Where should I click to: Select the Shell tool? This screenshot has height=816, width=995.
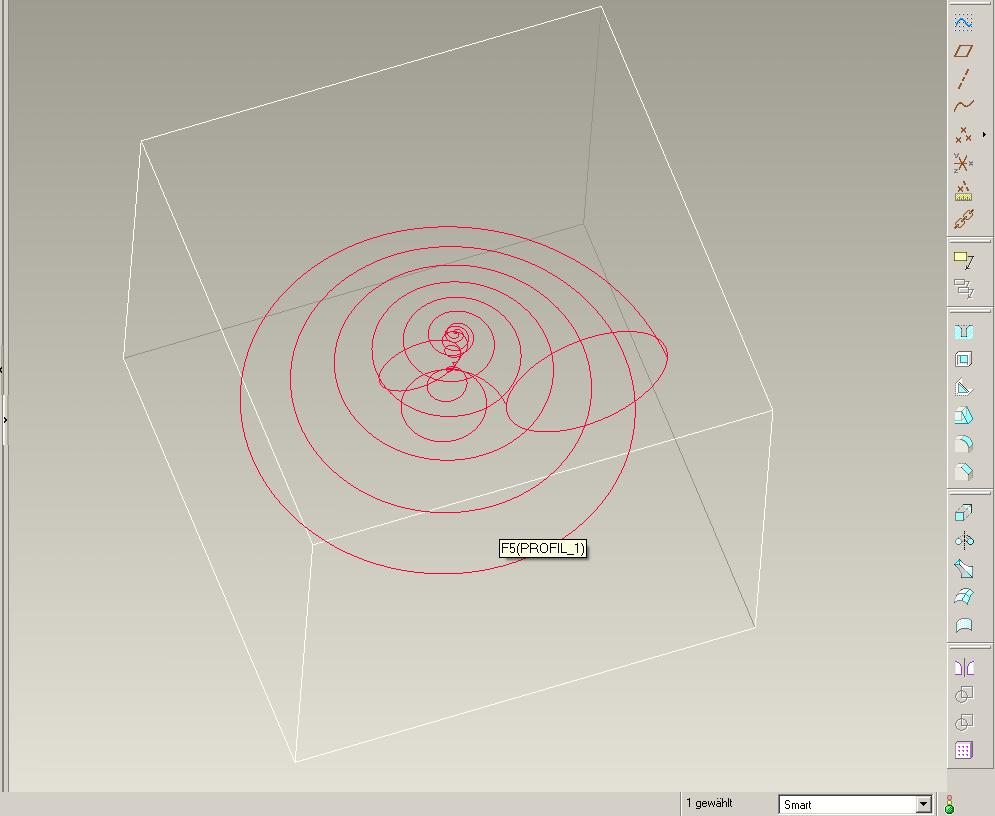[963, 359]
